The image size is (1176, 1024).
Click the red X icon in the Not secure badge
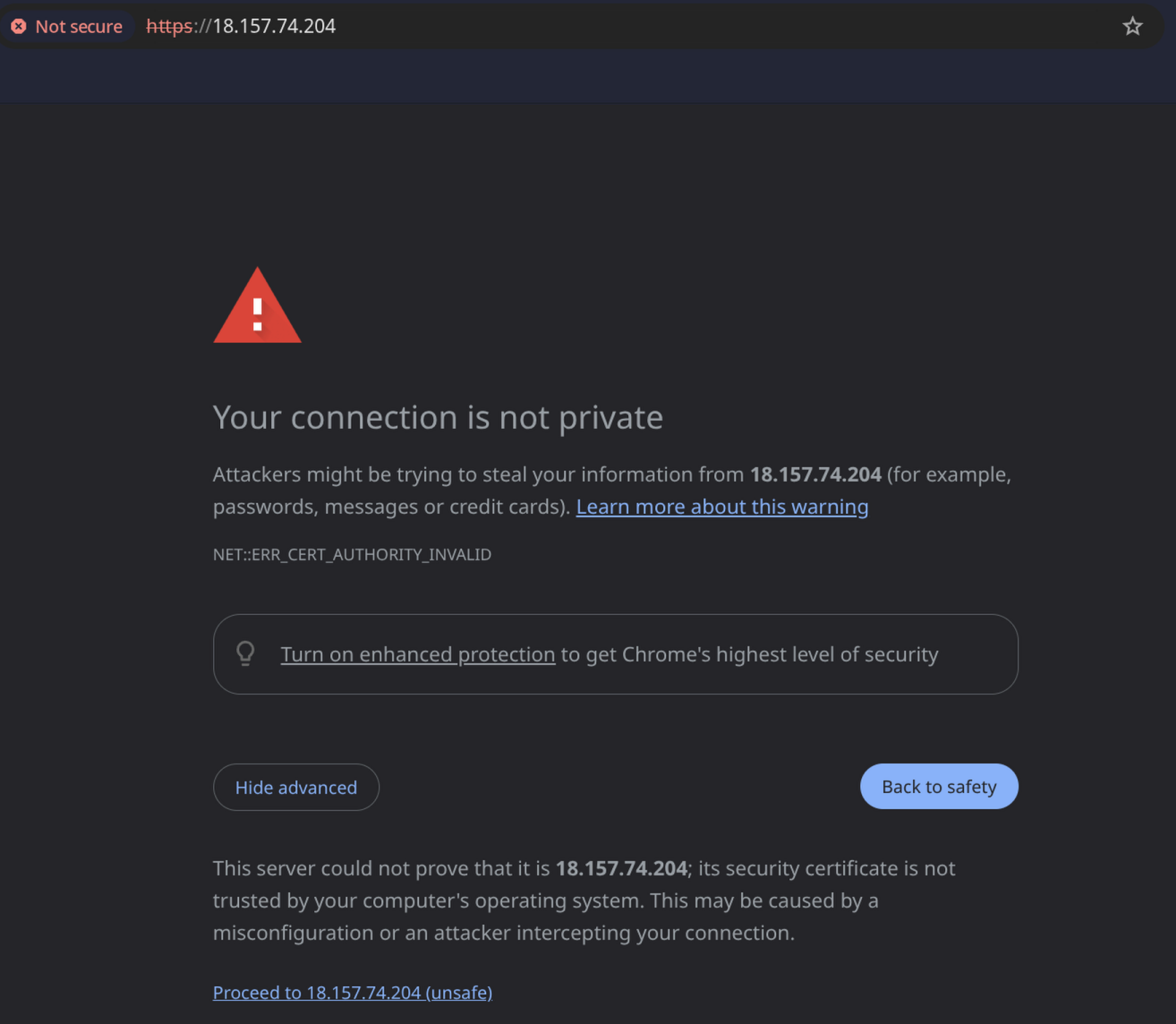coord(18,26)
